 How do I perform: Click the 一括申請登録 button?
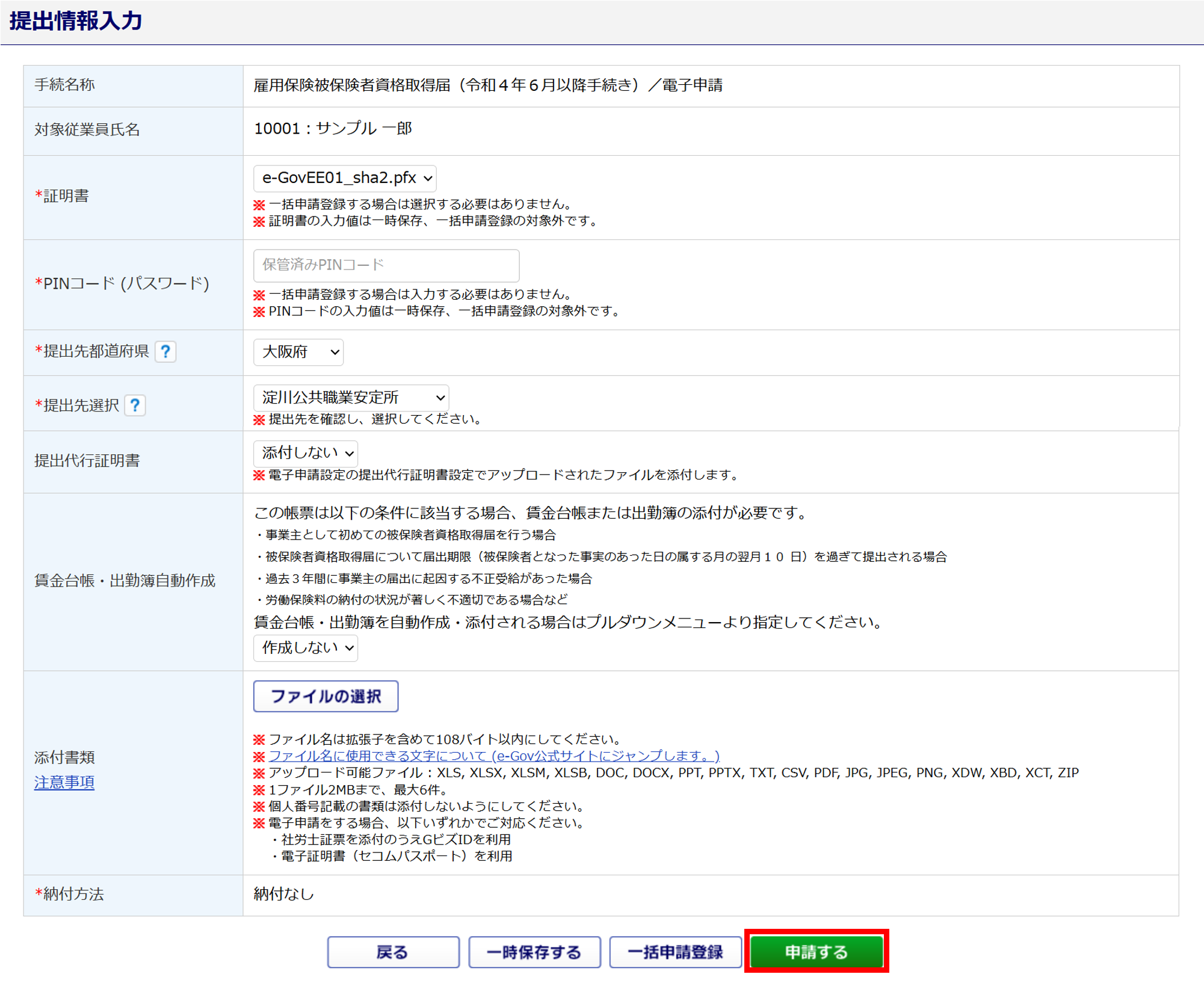[x=675, y=952]
